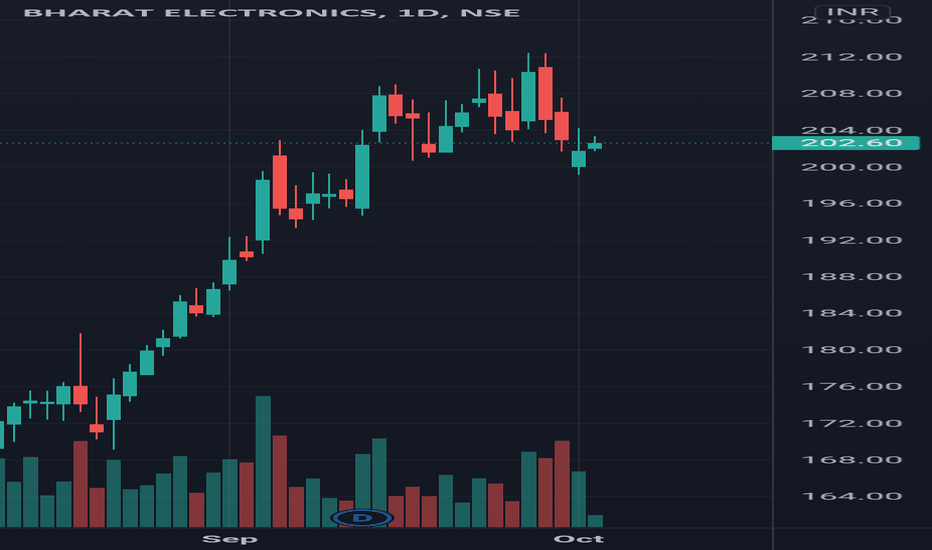
Task: Click the 202.60 current price label
Action: pyautogui.click(x=845, y=143)
